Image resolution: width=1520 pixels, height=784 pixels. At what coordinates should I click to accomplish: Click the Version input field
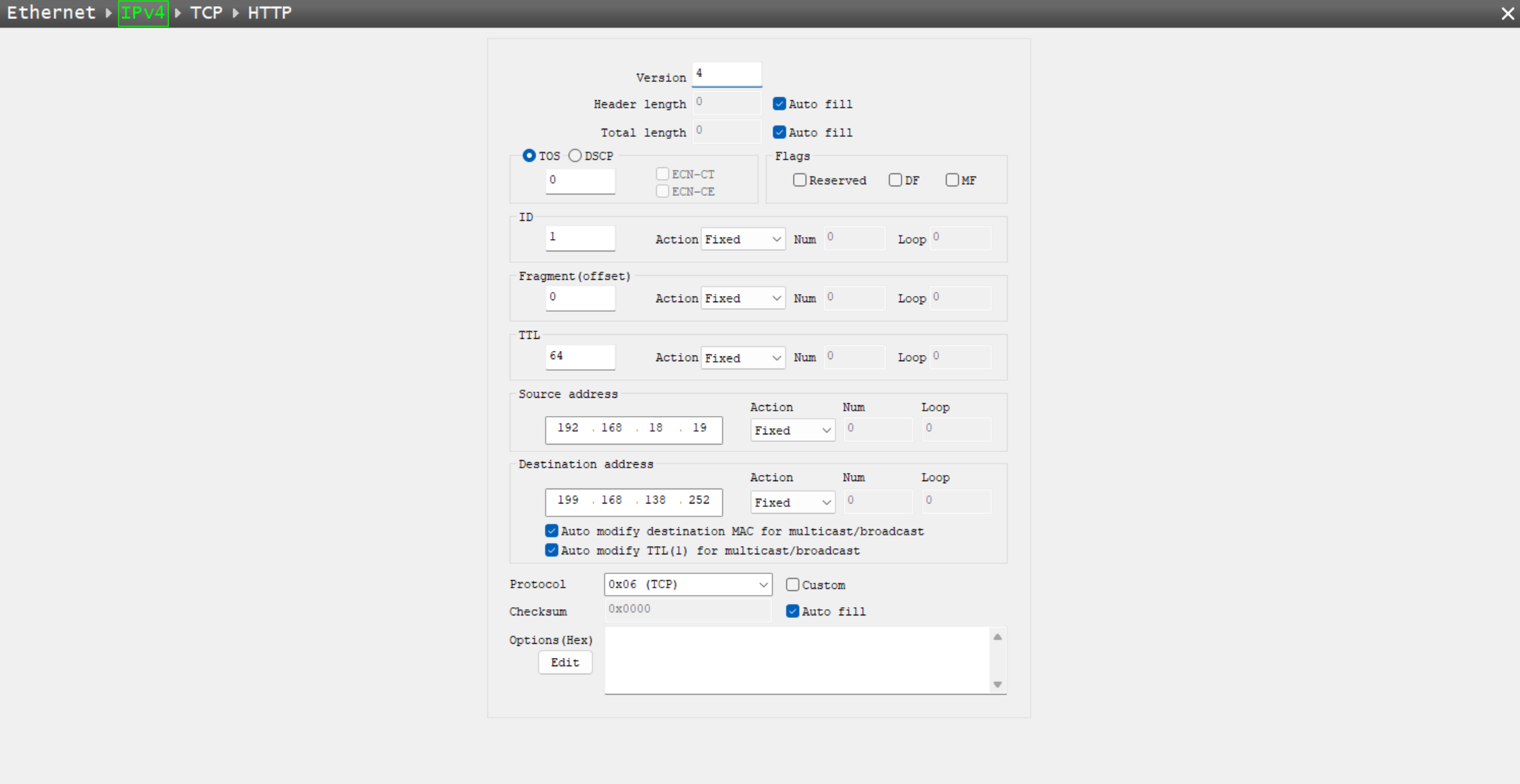726,74
